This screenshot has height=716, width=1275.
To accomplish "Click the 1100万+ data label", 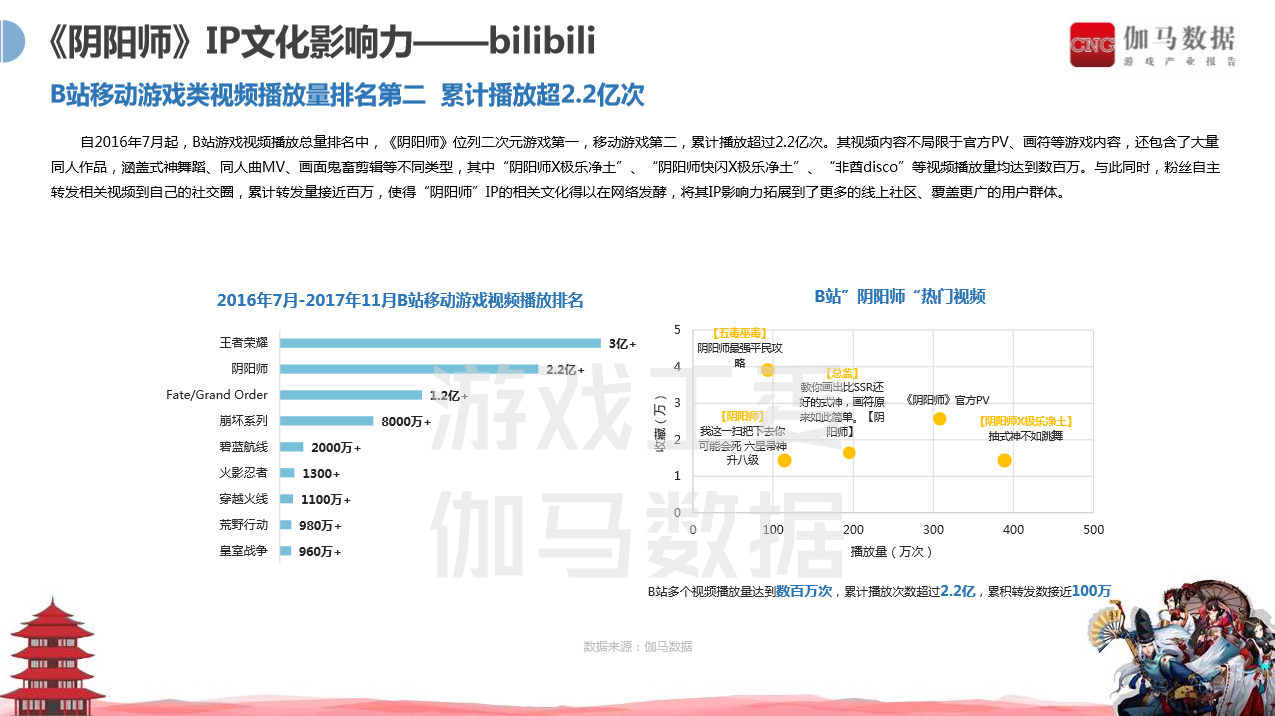I will coord(325,500).
